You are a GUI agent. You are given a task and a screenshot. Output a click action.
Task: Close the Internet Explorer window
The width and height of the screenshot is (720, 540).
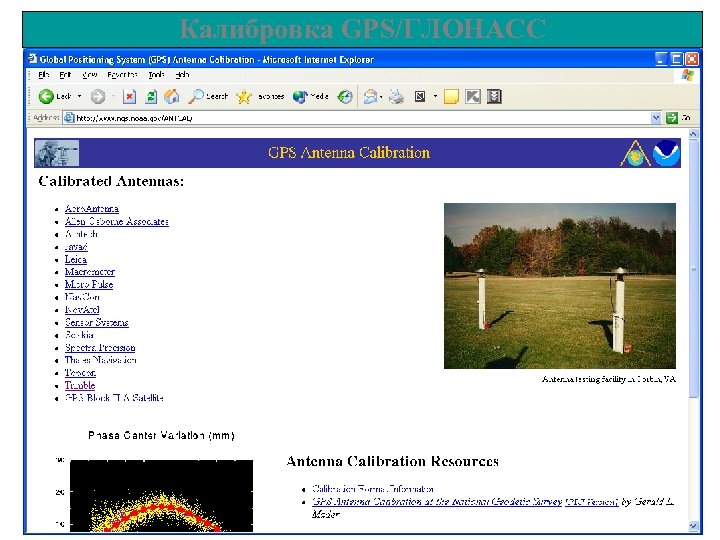692,59
